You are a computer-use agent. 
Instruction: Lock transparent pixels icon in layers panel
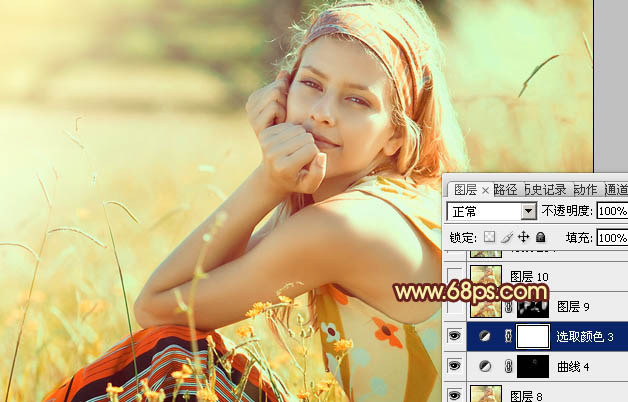pyautogui.click(x=489, y=237)
